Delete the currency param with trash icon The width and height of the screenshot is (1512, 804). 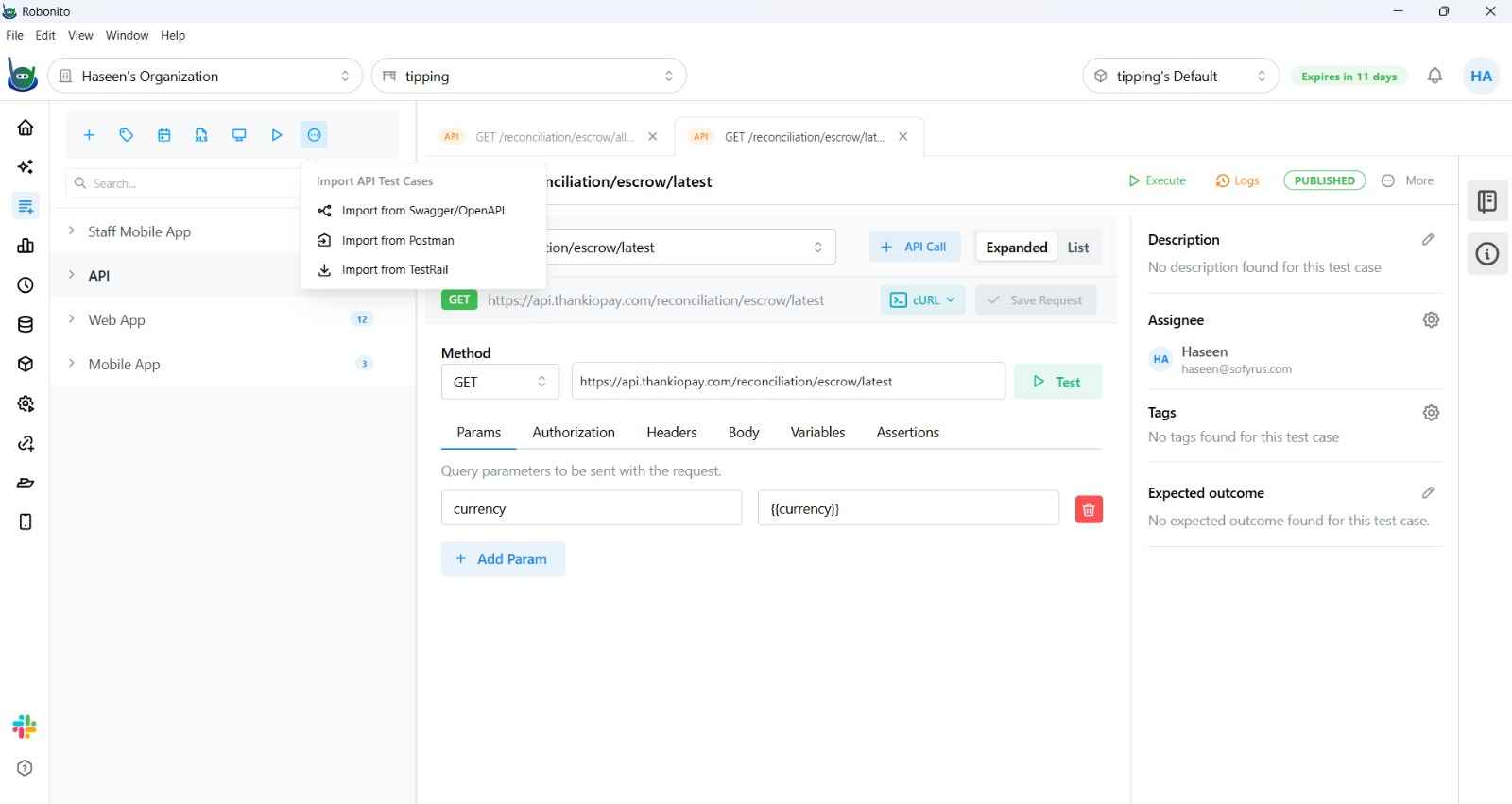tap(1089, 509)
